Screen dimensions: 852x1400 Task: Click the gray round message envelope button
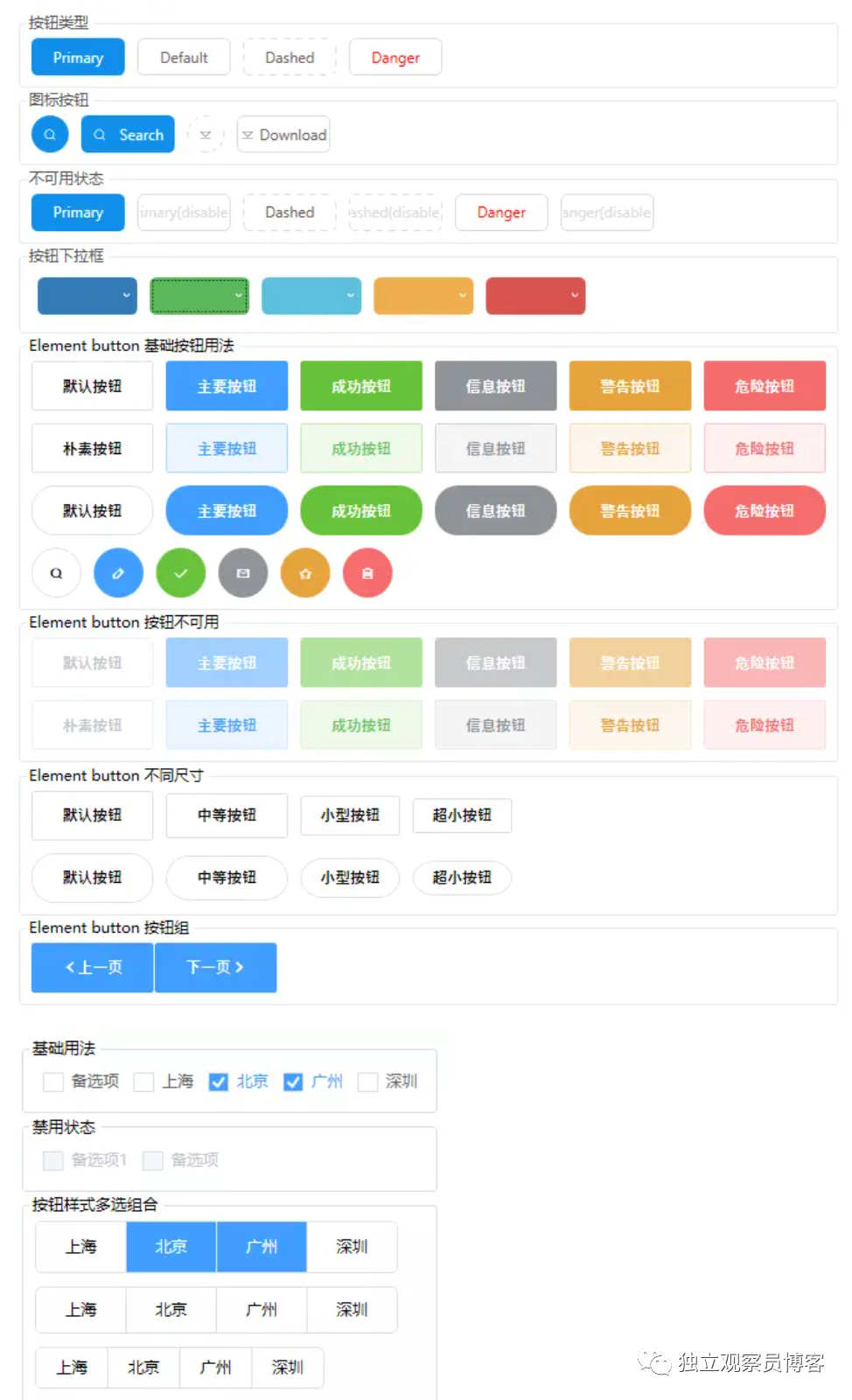[243, 573]
